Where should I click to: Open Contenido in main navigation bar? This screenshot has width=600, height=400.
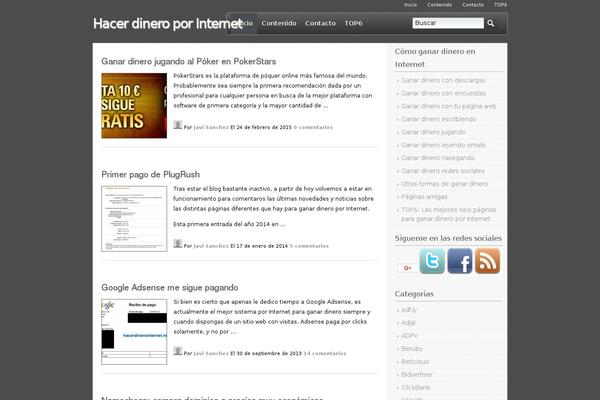279,23
